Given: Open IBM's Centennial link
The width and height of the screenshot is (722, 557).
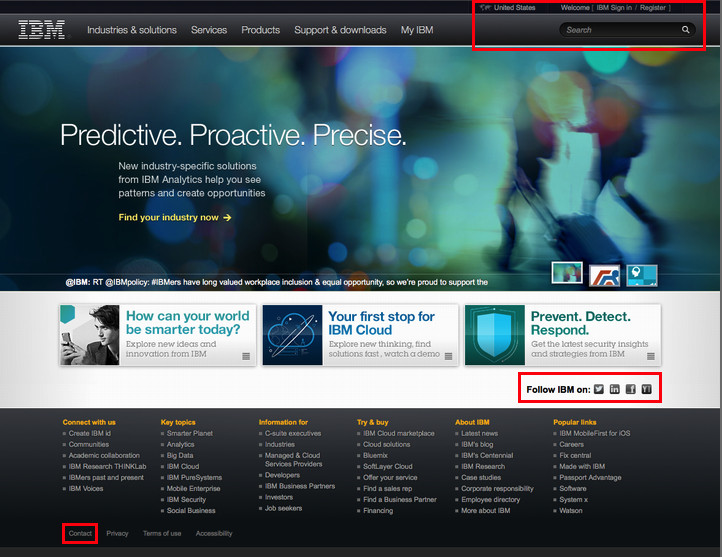Looking at the screenshot, I should click(487, 455).
